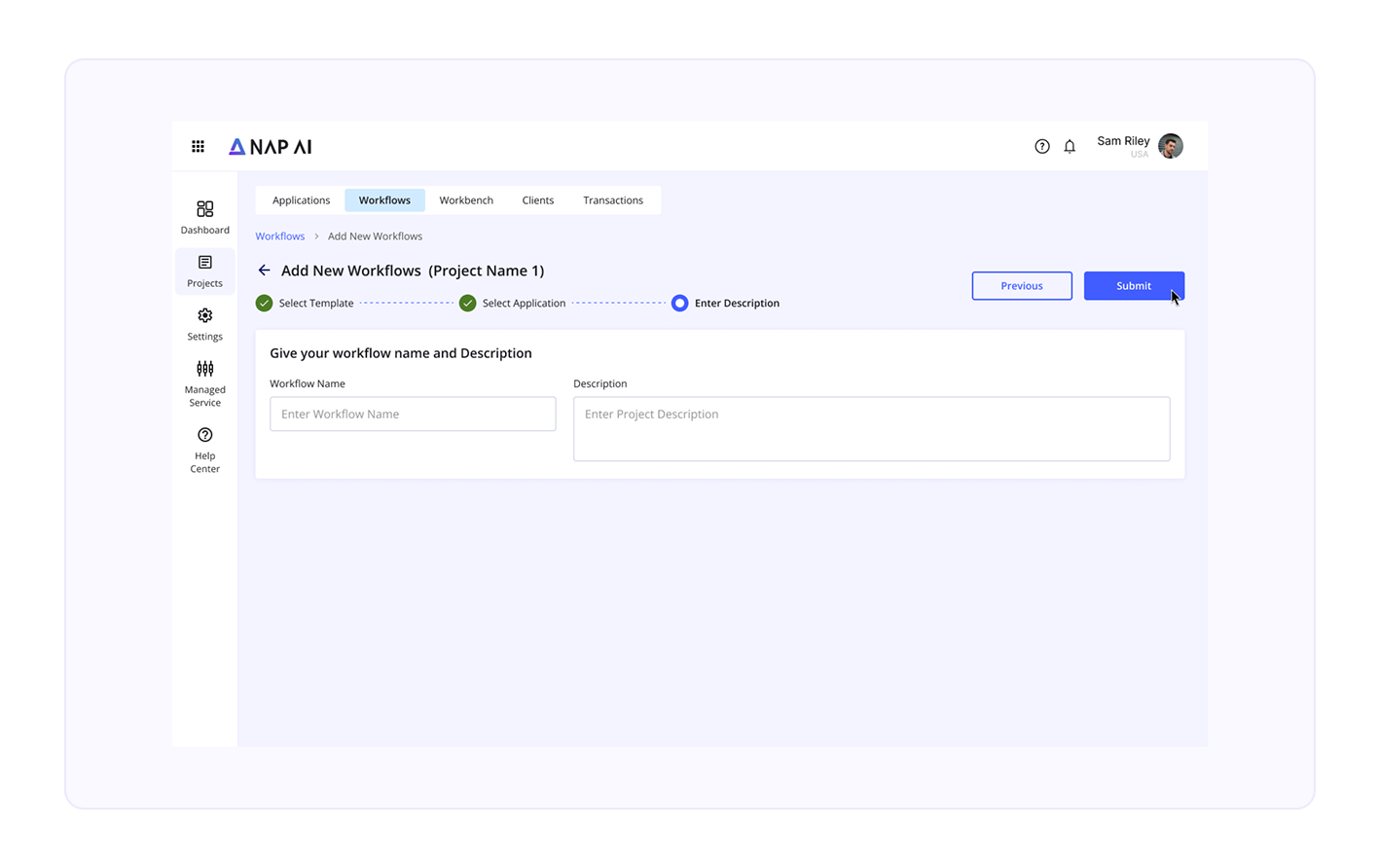This screenshot has width=1378, height=868.
Task: Open the apps grid launcher icon
Action: (x=198, y=147)
